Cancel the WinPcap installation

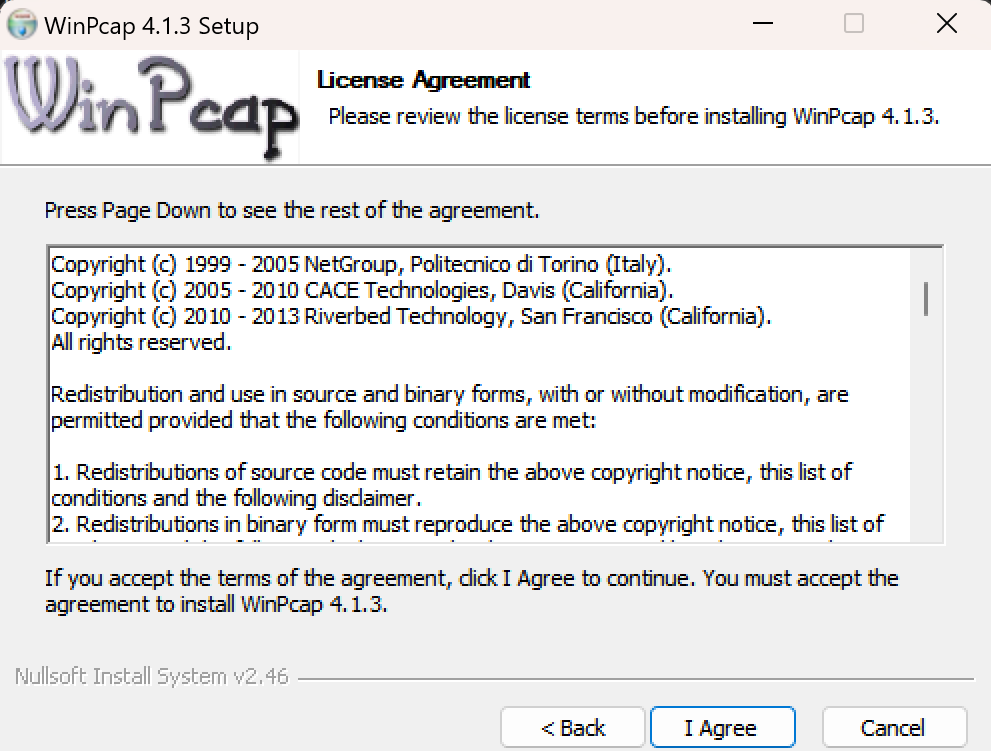(894, 727)
